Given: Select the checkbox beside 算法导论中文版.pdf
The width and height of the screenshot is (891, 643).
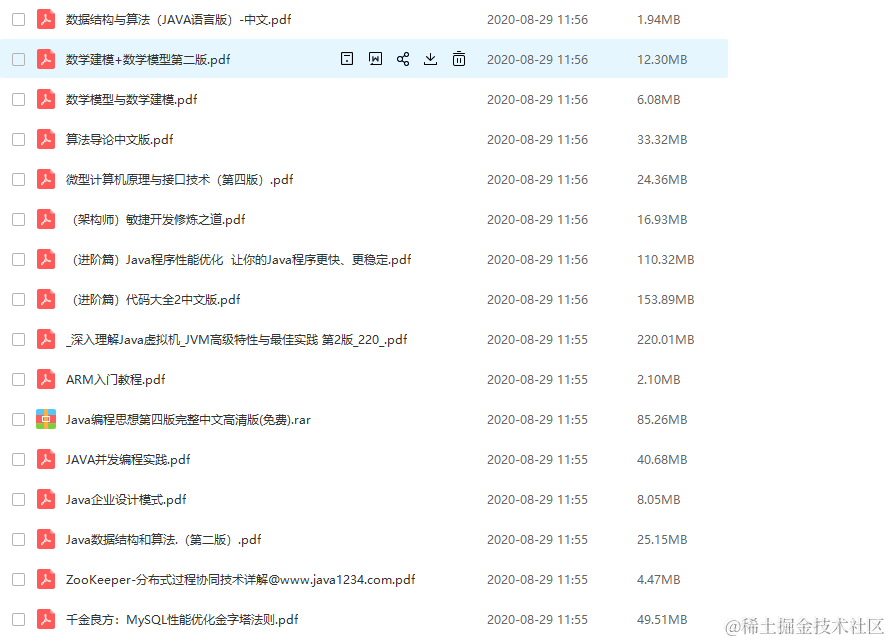Looking at the screenshot, I should coord(18,139).
